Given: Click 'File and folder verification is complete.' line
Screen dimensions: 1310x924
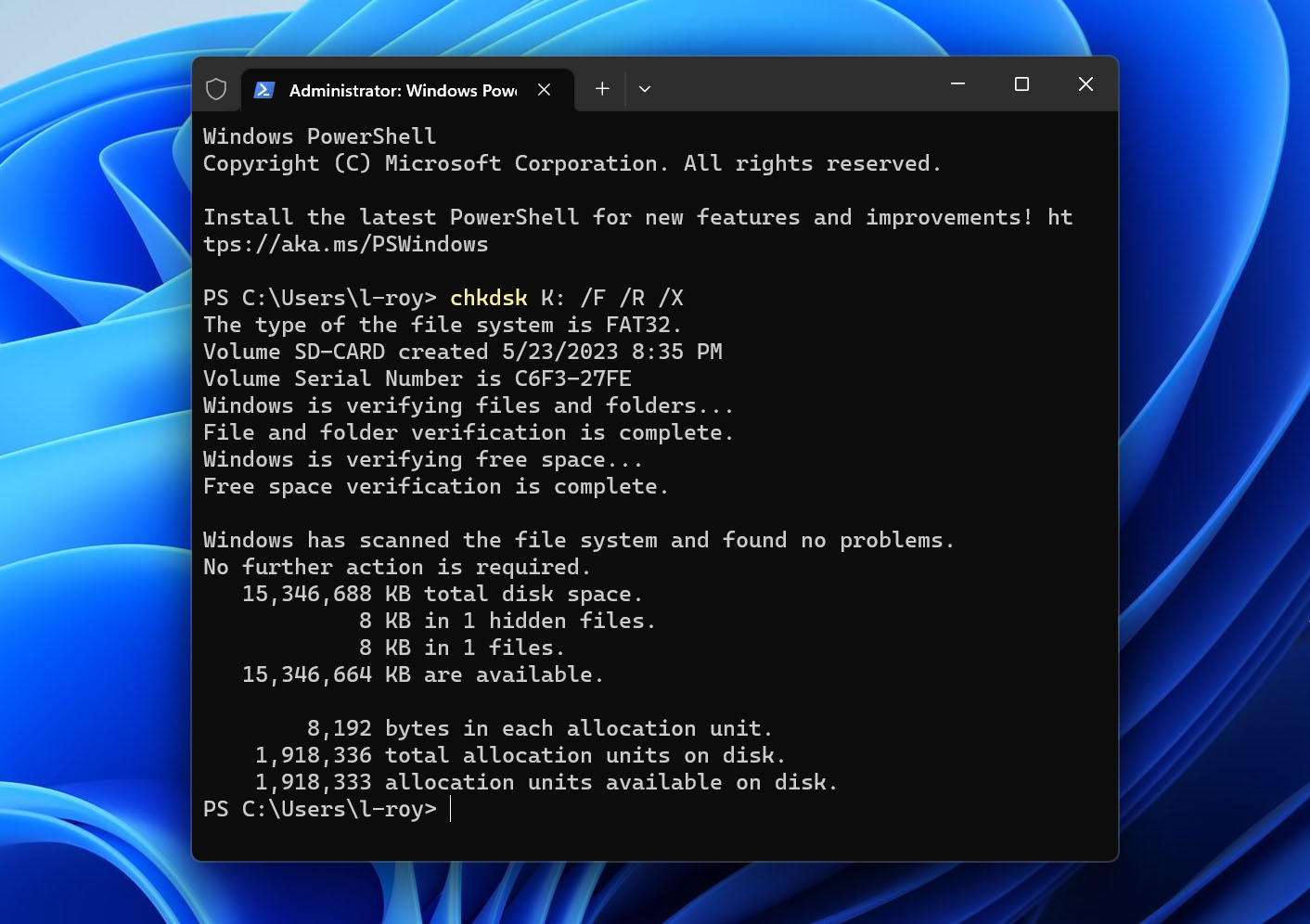Looking at the screenshot, I should 469,432.
